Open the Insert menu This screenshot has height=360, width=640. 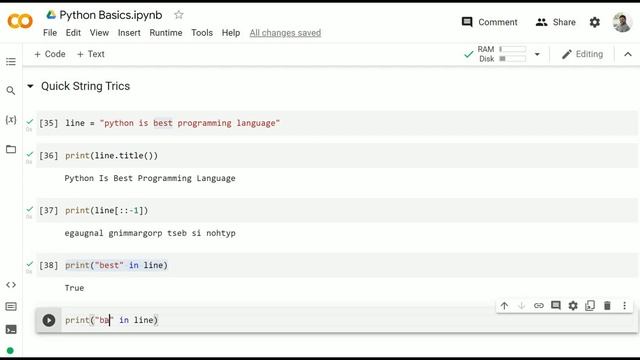pyautogui.click(x=129, y=33)
